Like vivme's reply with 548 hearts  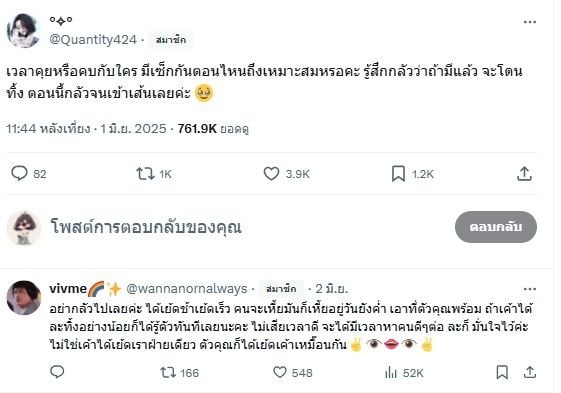click(279, 373)
